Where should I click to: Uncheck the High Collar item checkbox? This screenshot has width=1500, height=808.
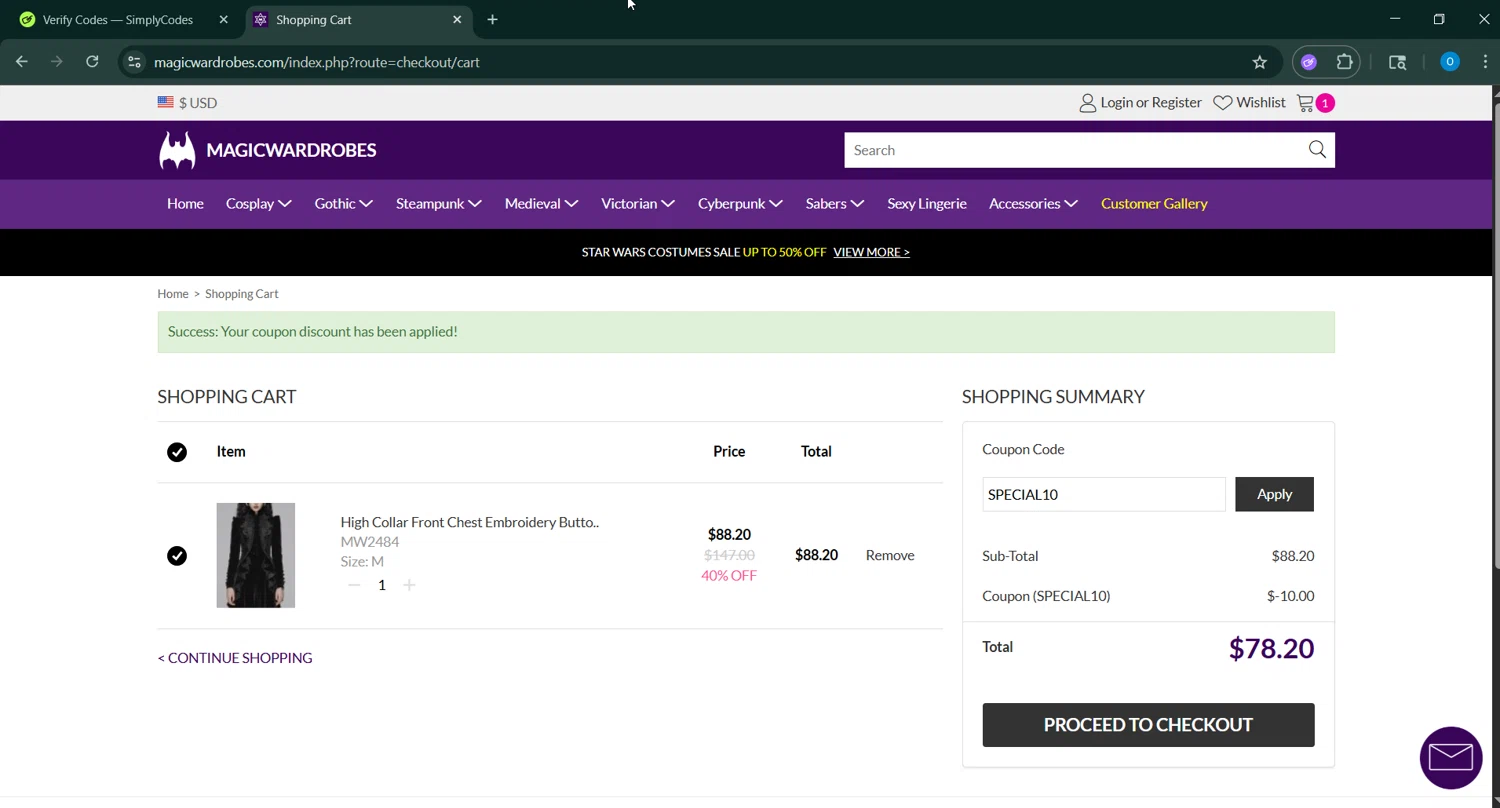pos(177,555)
